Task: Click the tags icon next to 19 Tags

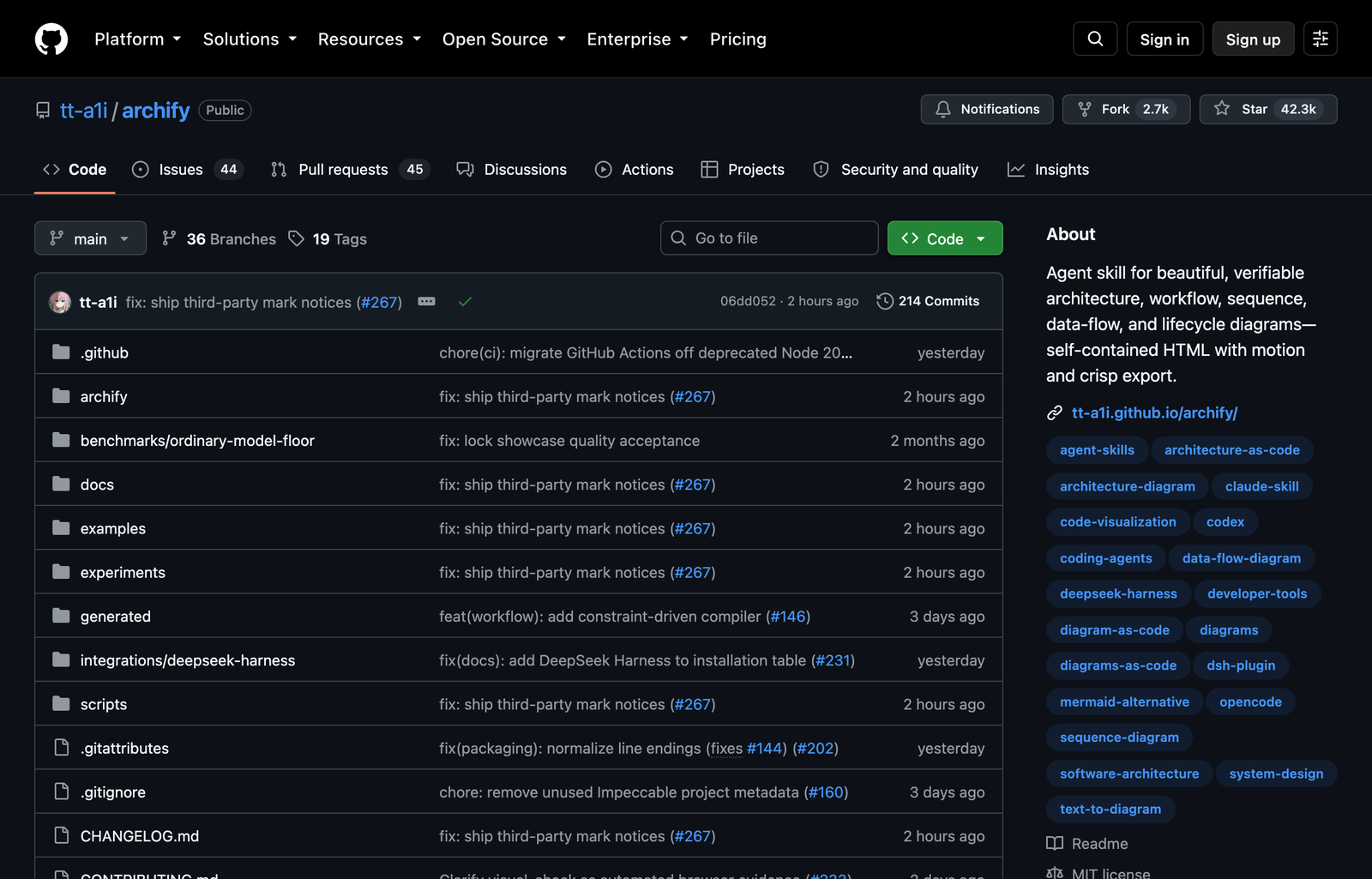Action: (297, 238)
